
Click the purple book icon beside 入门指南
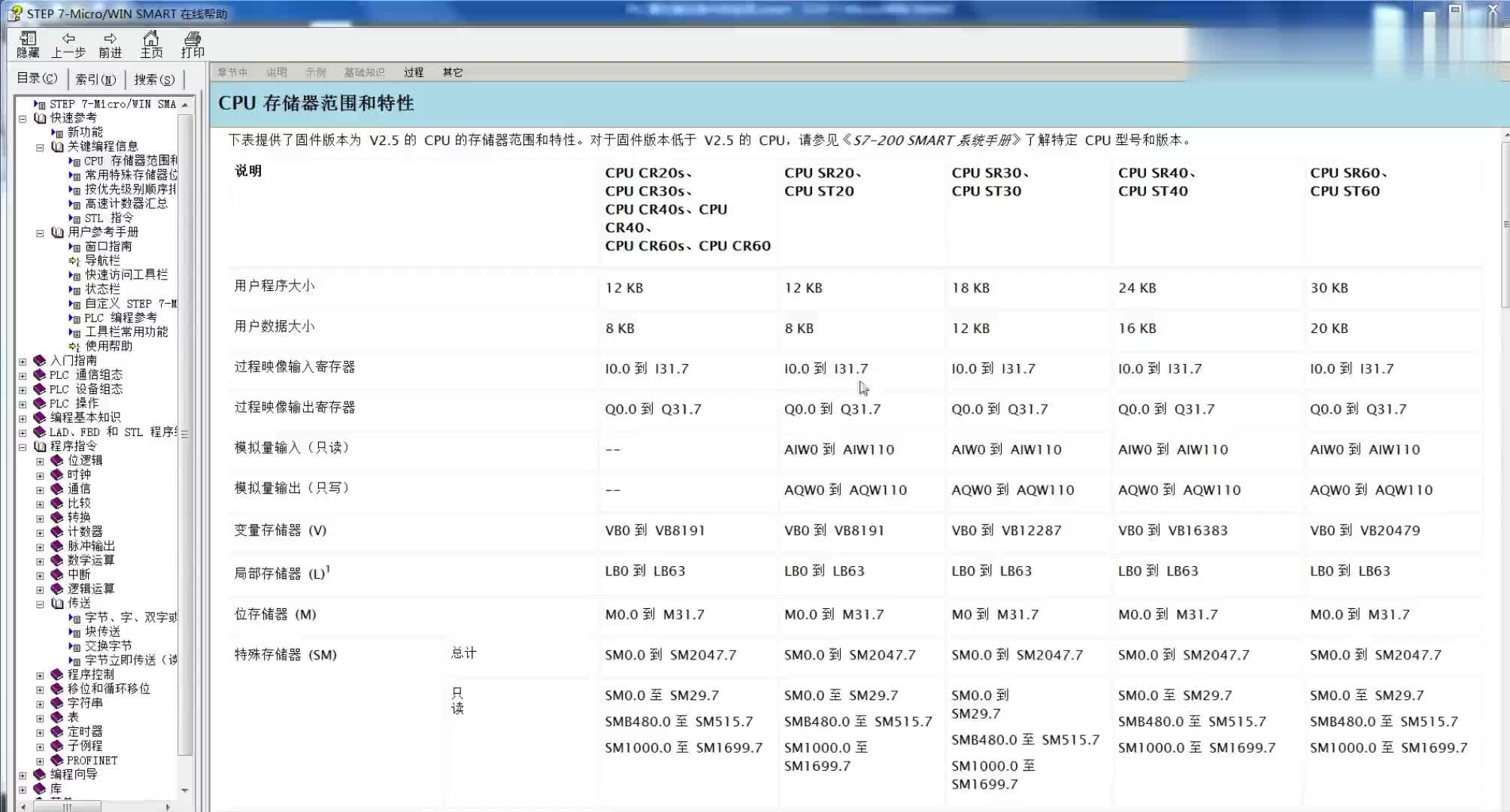pos(41,361)
